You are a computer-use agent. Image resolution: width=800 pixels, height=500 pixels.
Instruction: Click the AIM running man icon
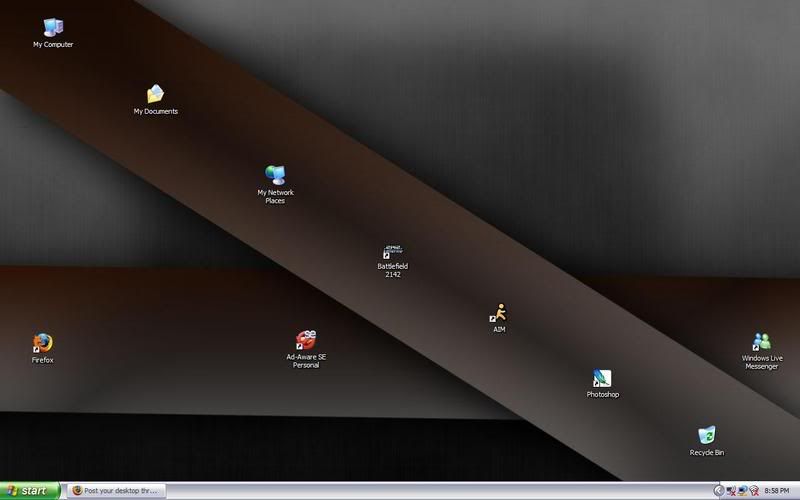pos(499,313)
